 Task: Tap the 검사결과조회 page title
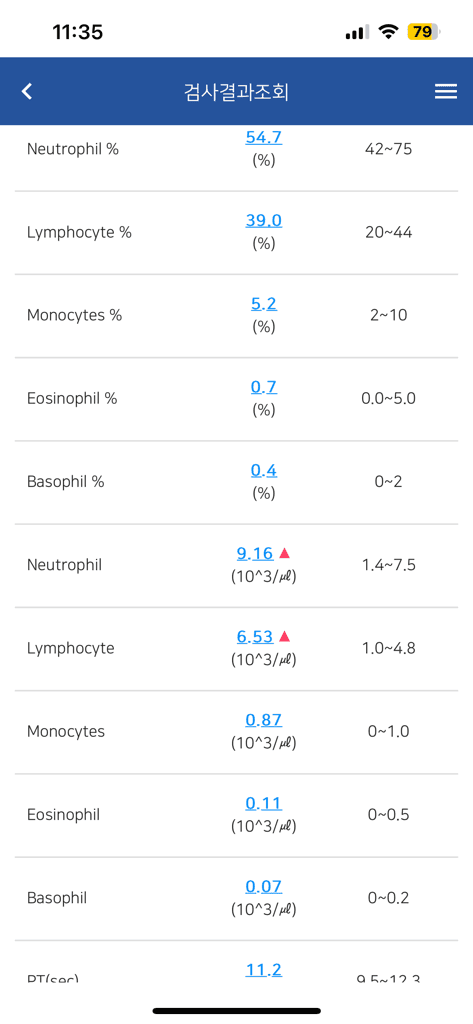[x=236, y=92]
